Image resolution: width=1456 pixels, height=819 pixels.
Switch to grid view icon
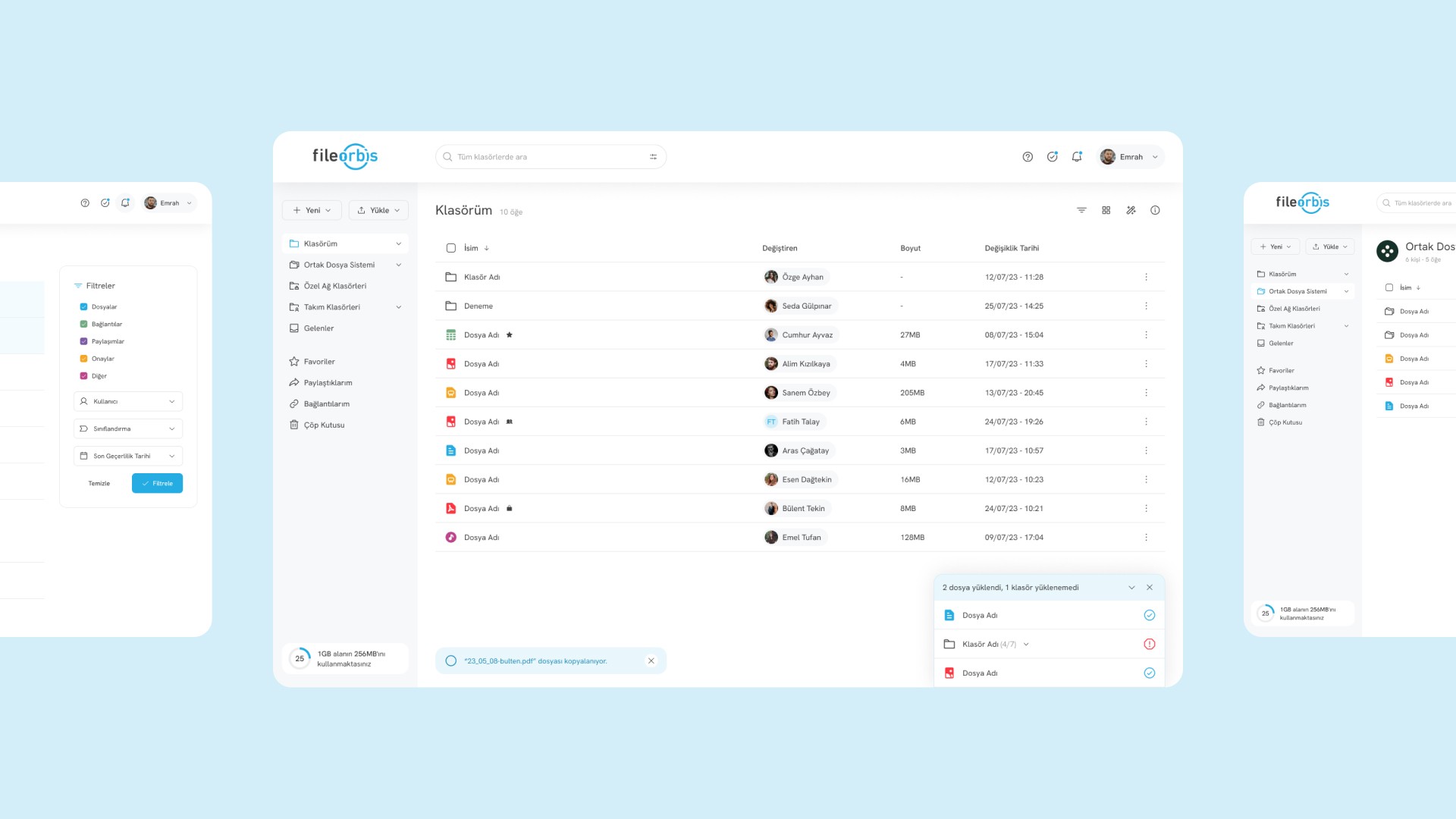pyautogui.click(x=1106, y=210)
